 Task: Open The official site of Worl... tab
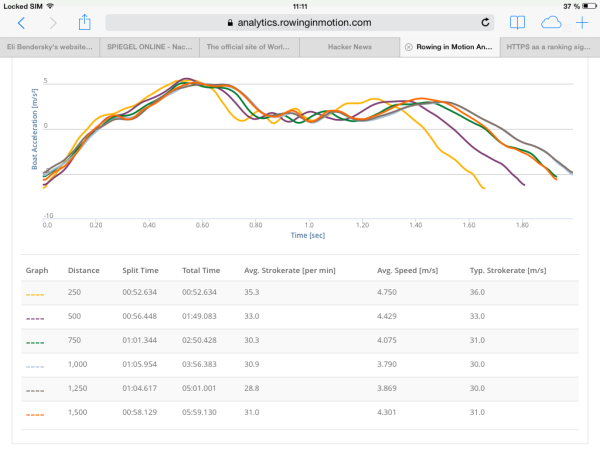click(x=249, y=47)
